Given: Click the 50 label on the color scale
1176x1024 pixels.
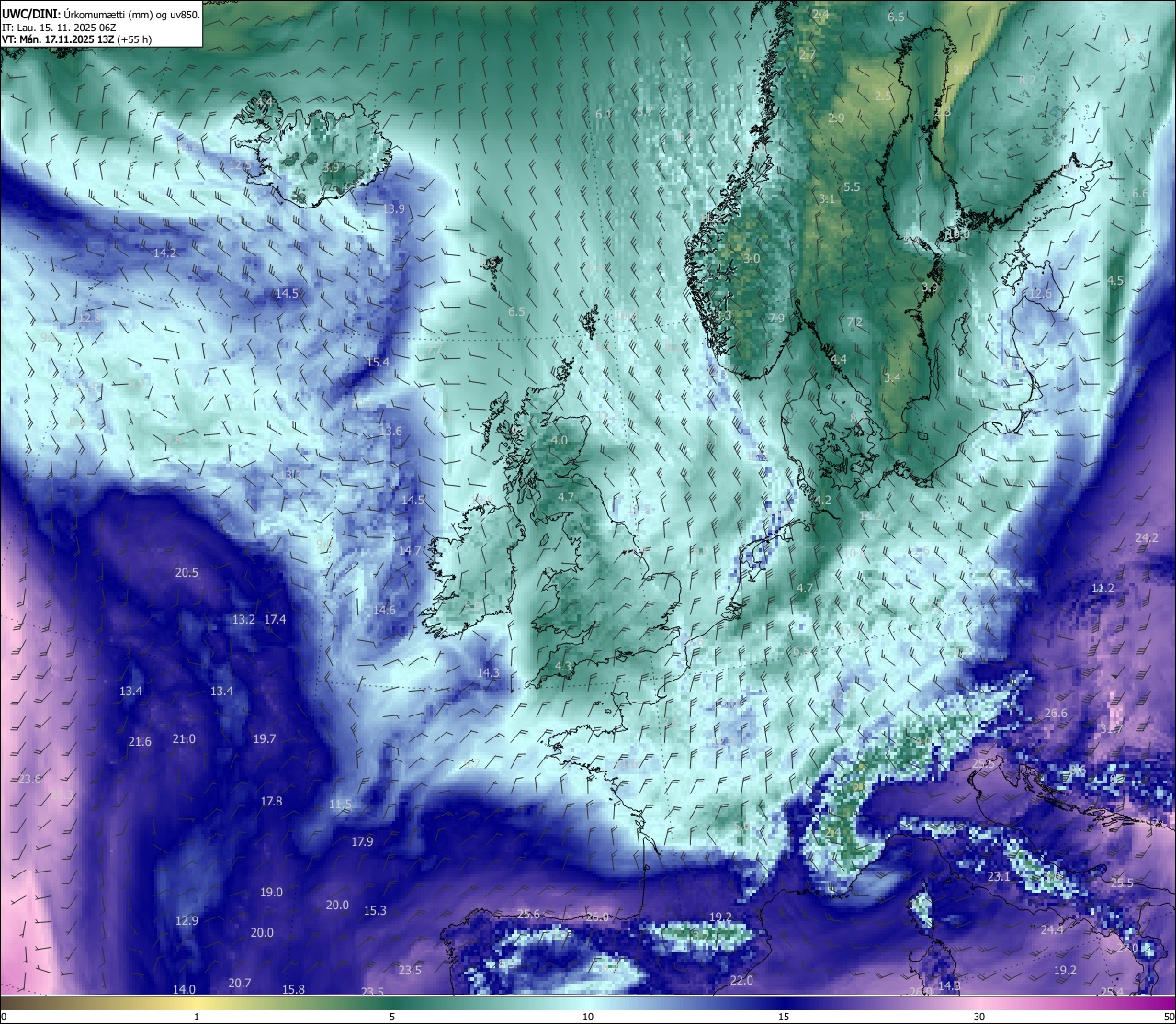Looking at the screenshot, I should 1169,1017.
